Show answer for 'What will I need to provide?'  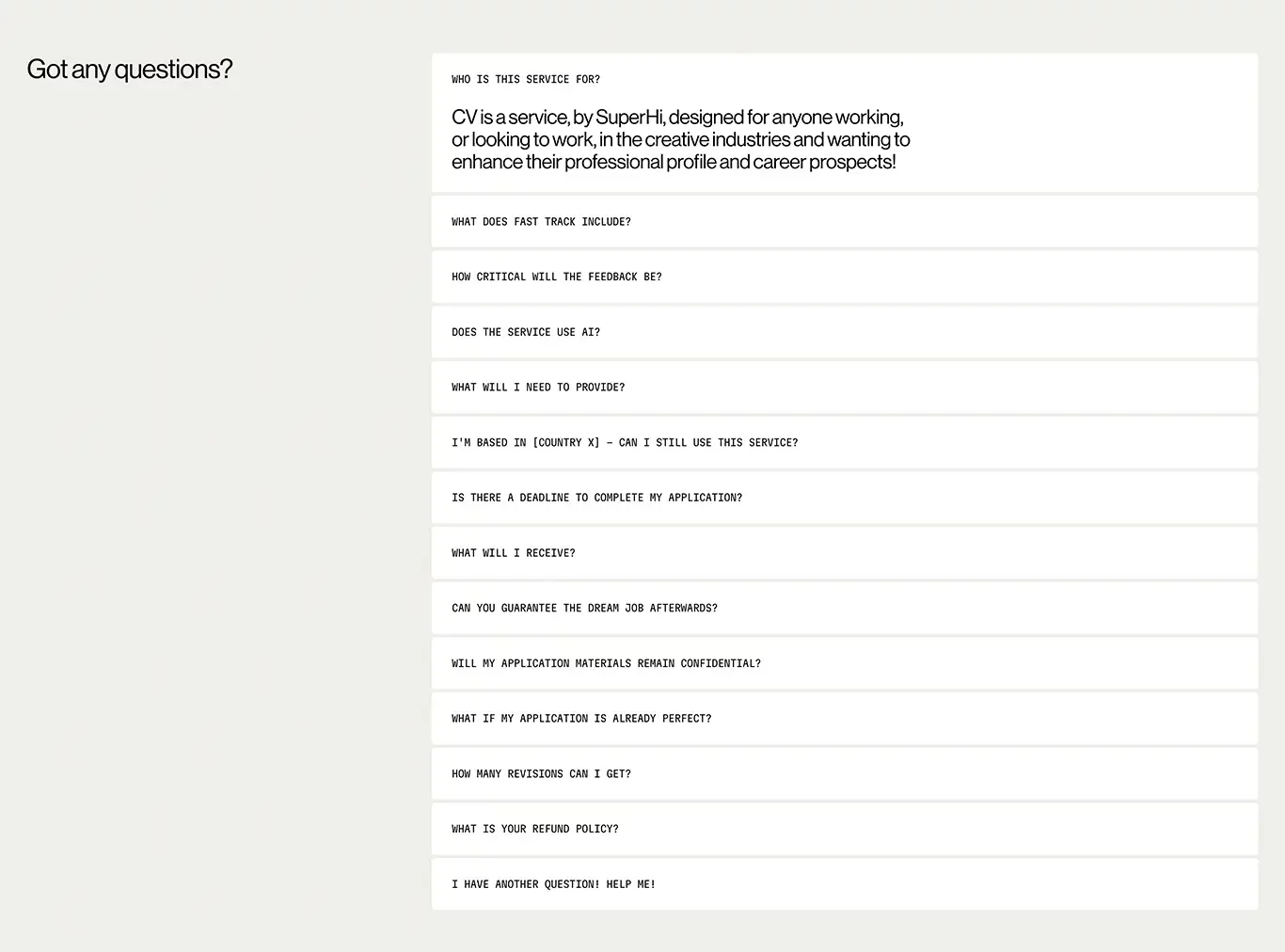[x=845, y=388]
